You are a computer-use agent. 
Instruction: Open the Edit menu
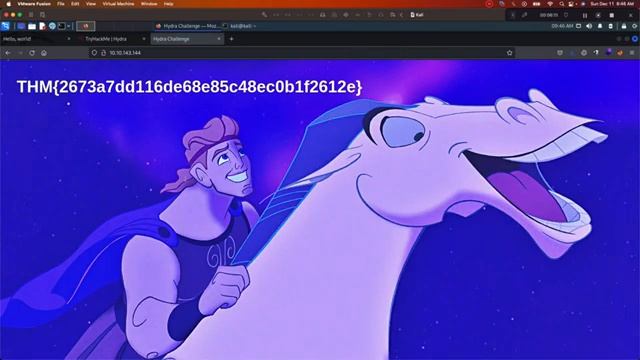click(x=75, y=4)
